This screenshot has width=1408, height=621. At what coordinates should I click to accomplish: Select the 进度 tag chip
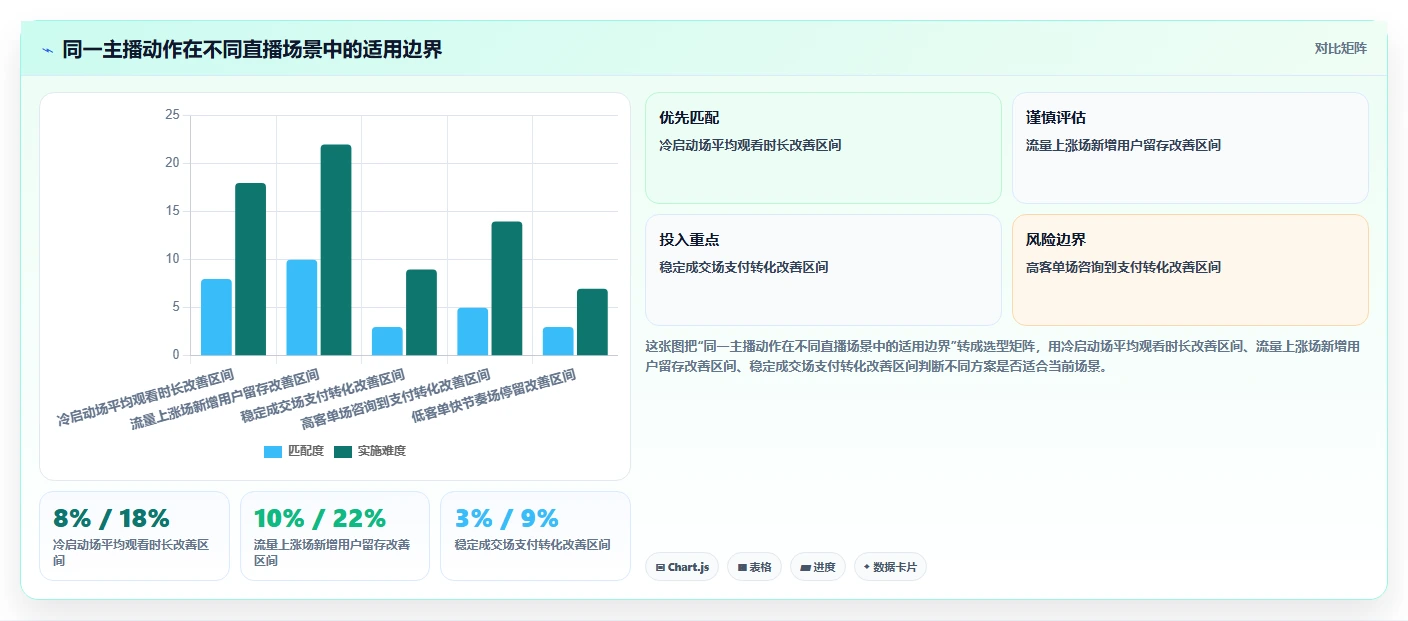(x=818, y=567)
